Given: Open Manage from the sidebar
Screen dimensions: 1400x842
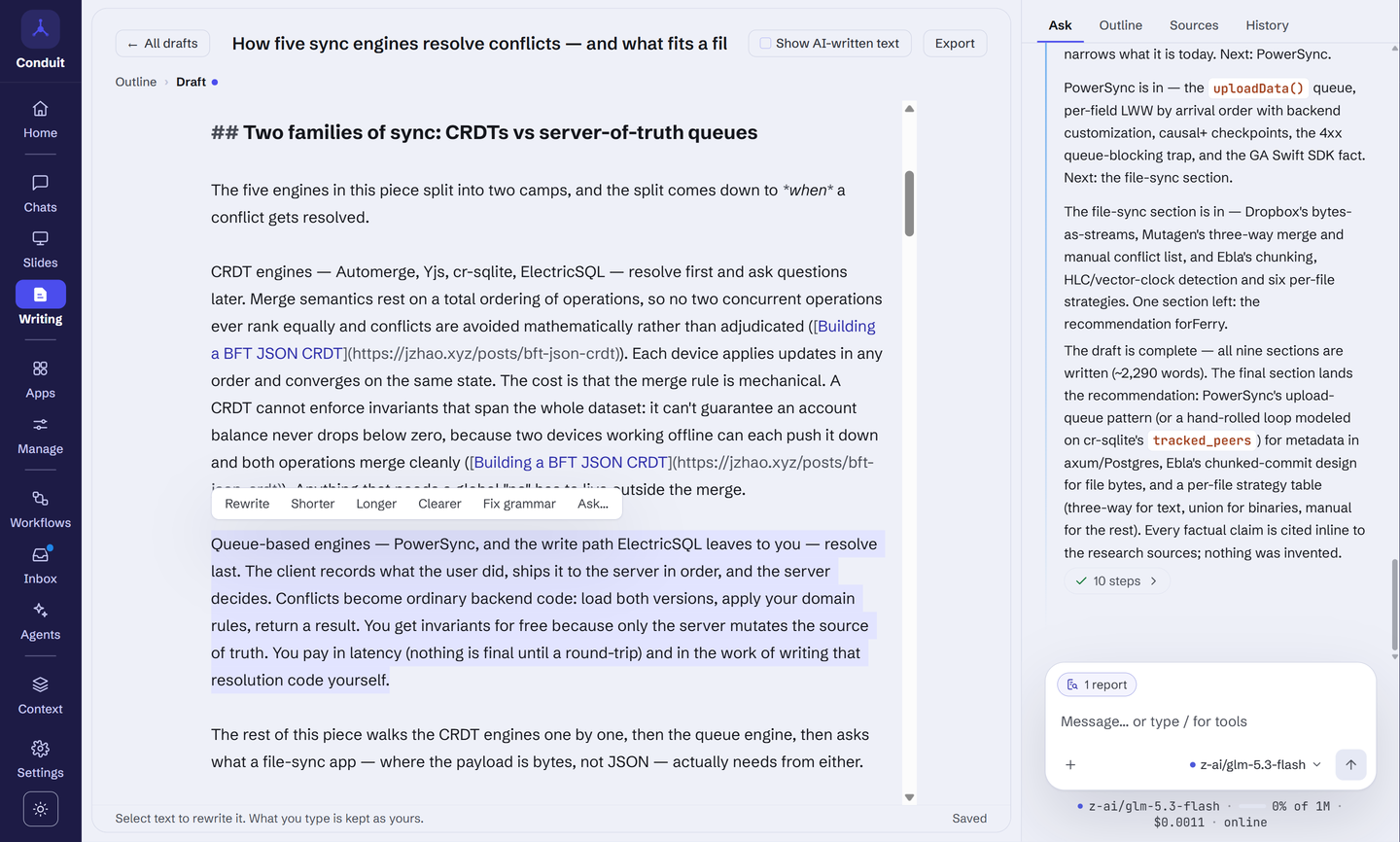Looking at the screenshot, I should [40, 436].
